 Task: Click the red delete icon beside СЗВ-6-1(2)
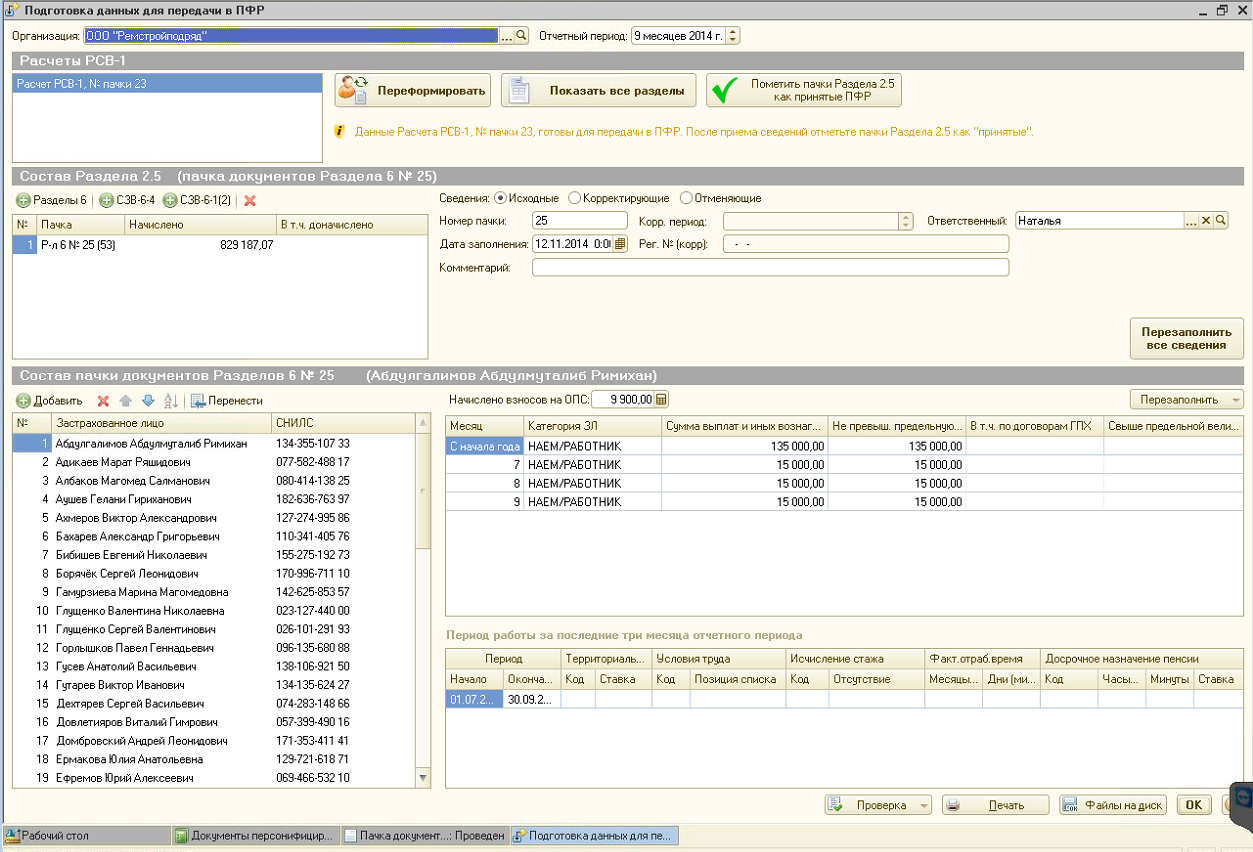coord(250,201)
